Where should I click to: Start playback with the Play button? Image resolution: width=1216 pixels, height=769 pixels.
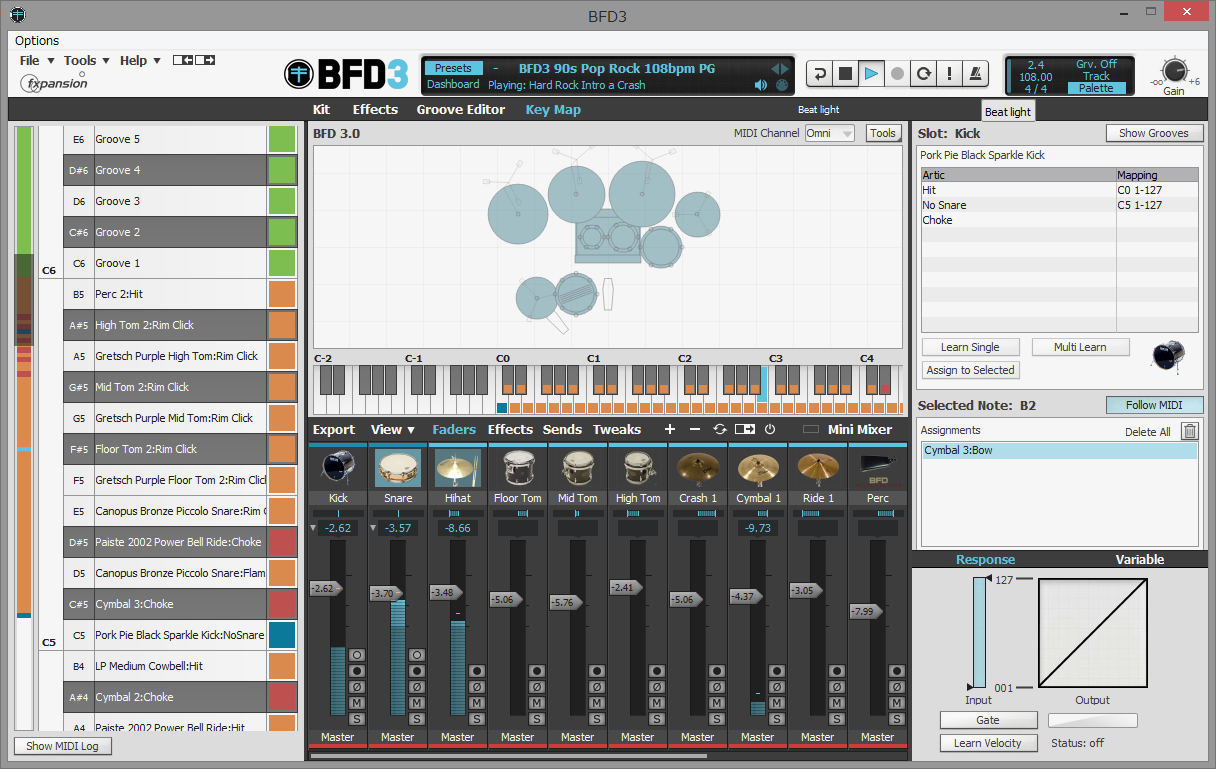pos(872,74)
